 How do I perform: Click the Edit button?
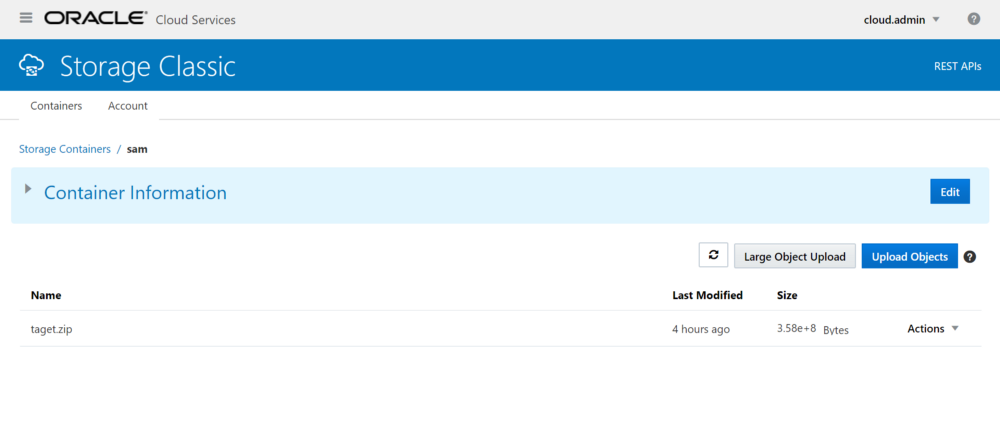950,192
